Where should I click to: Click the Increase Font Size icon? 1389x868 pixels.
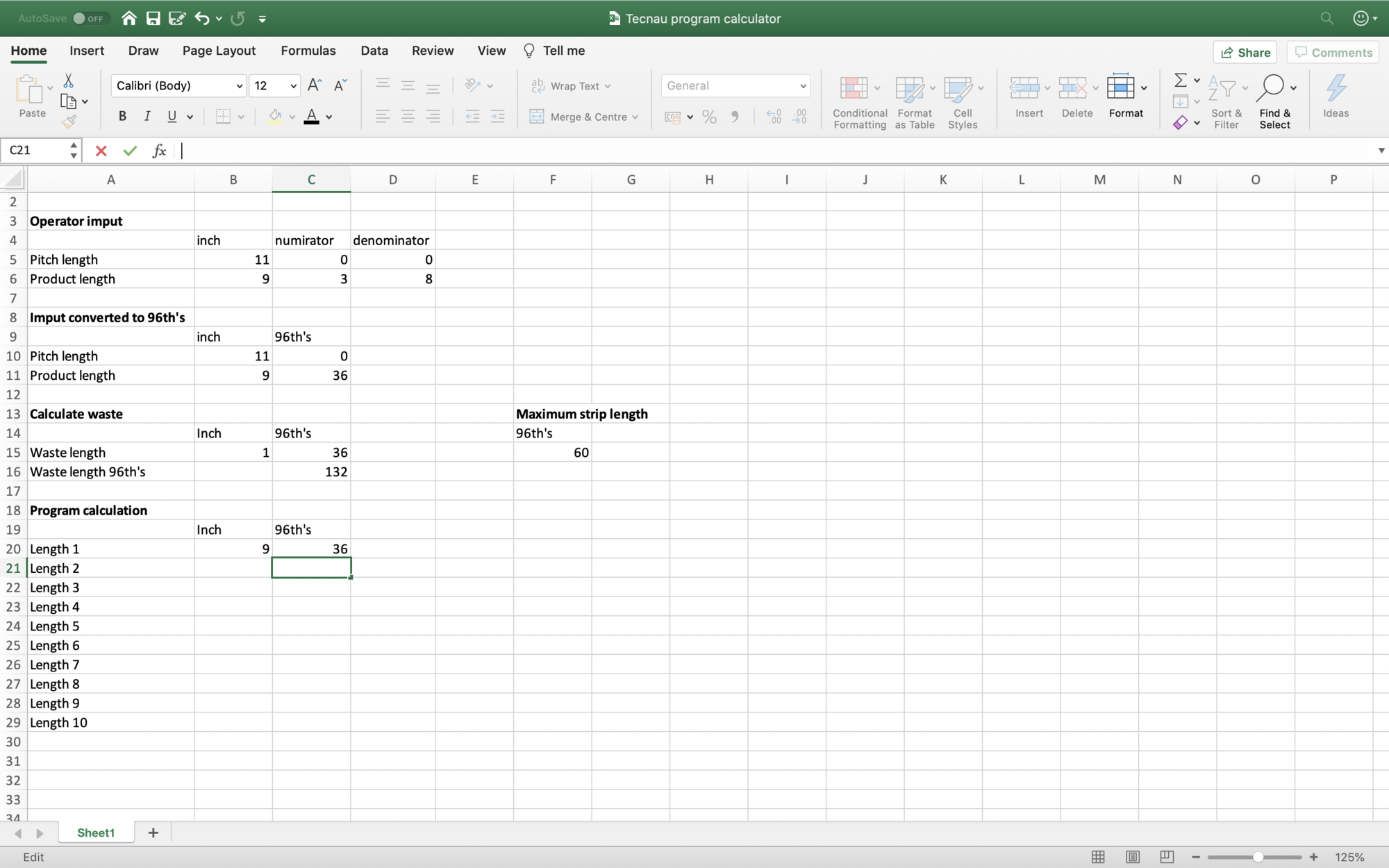pos(314,85)
